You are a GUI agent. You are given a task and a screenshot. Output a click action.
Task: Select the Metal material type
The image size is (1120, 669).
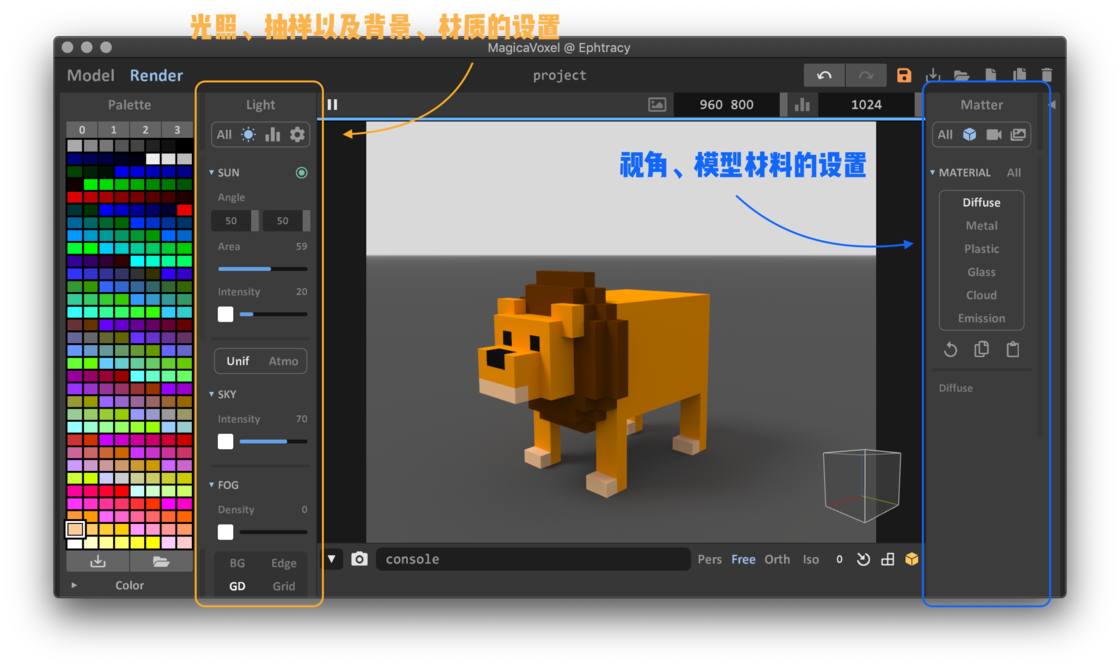981,225
